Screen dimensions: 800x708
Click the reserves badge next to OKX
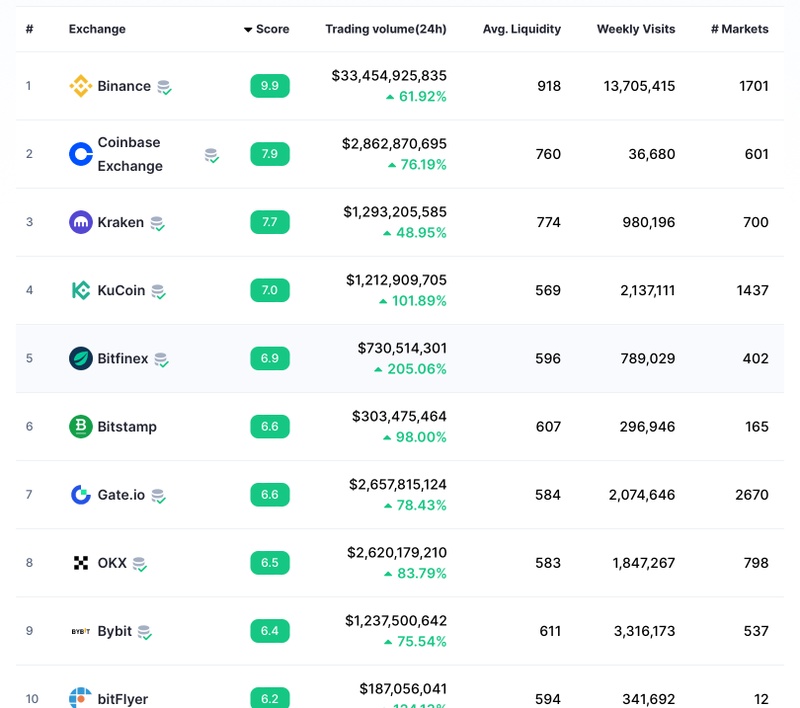click(x=139, y=564)
